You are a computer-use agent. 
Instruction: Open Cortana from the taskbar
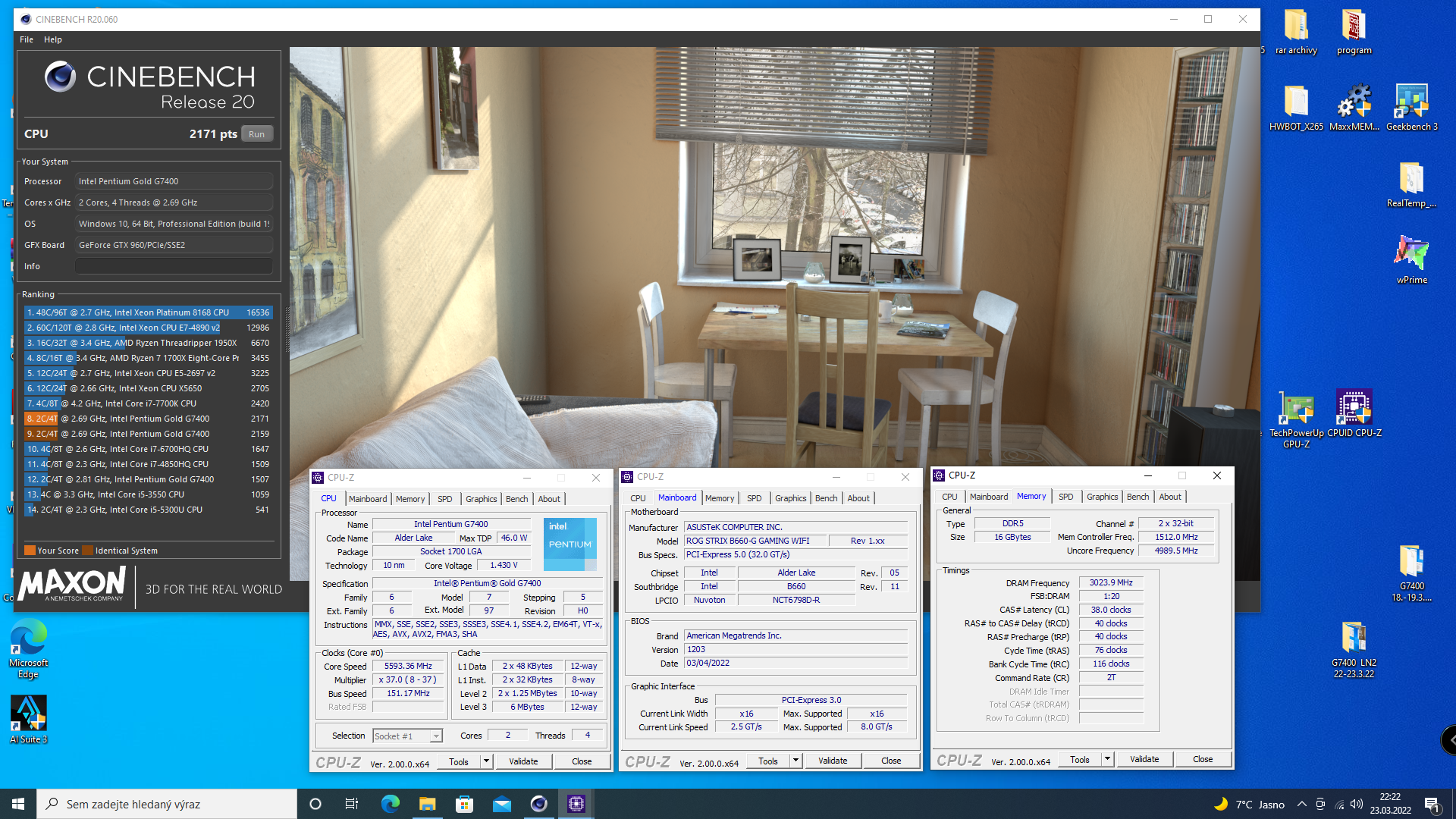(x=315, y=804)
